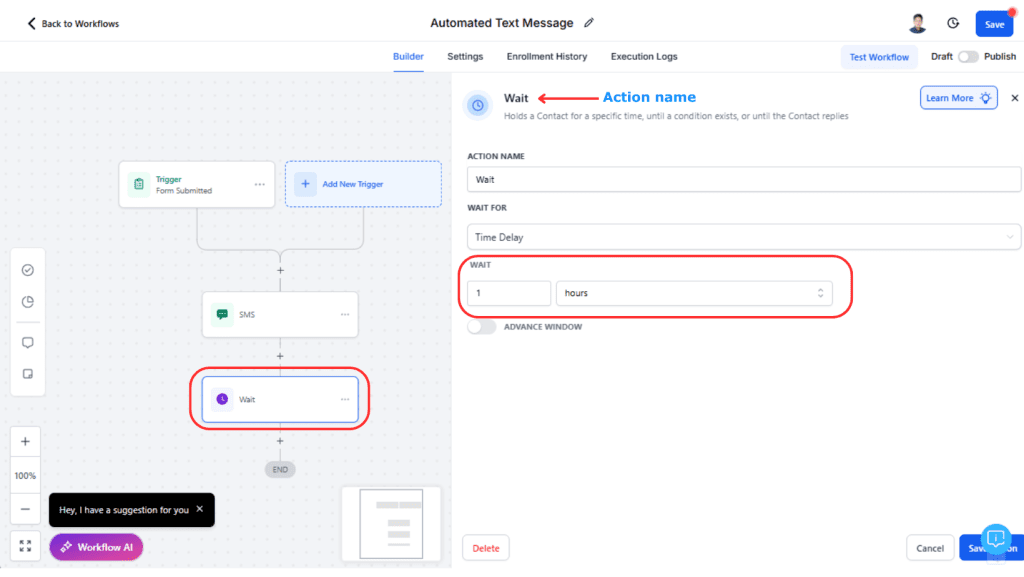Click the Test Workflow button

(879, 57)
